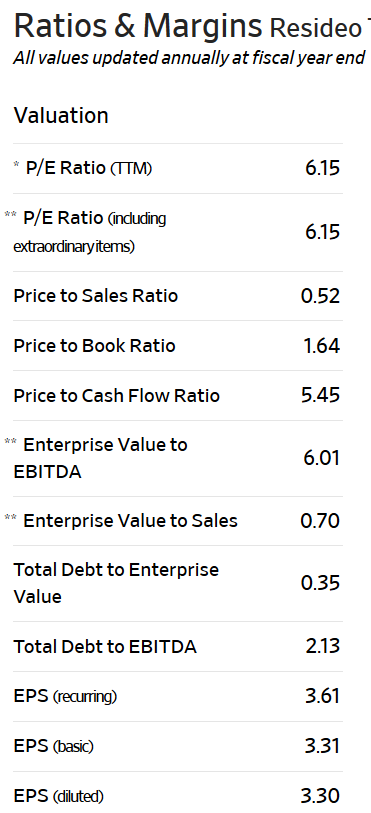Click the Total Debt to EBITDA label
Screen dimensions: 371x813
pyautogui.click(x=105, y=647)
